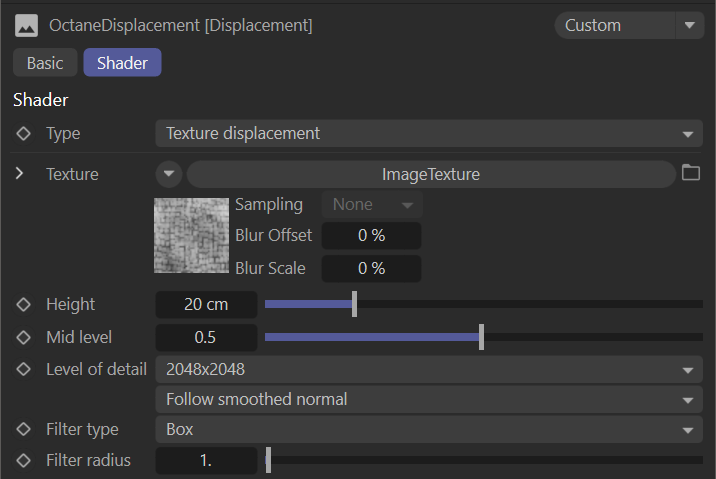Open the Level of detail 2048x2048 dropdown

tap(428, 369)
